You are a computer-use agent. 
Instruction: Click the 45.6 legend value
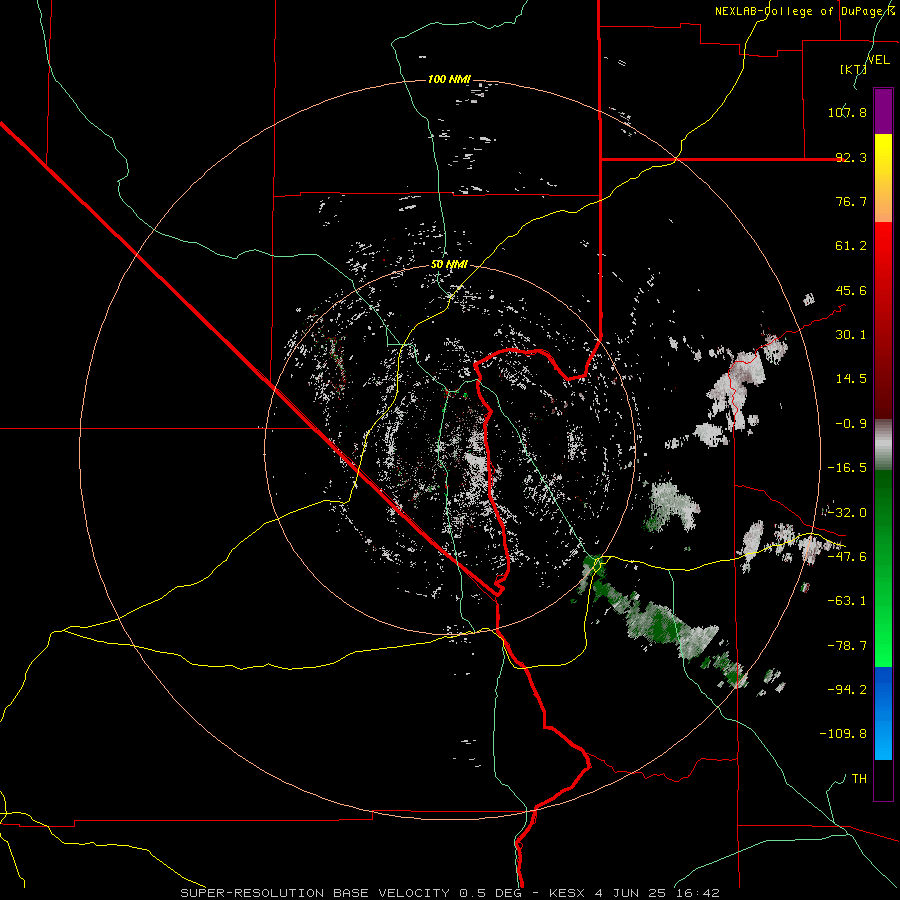851,290
